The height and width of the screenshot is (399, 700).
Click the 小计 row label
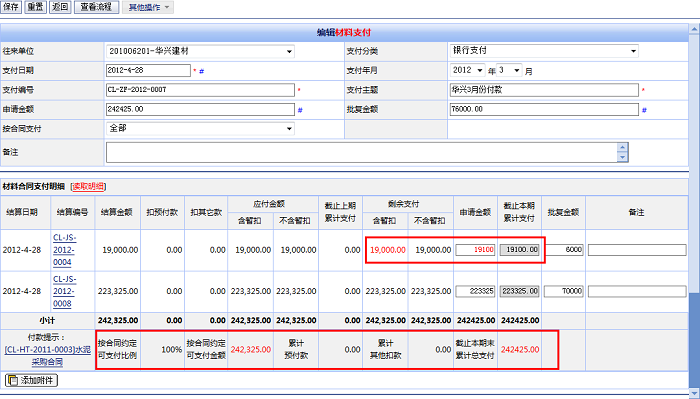click(x=47, y=320)
